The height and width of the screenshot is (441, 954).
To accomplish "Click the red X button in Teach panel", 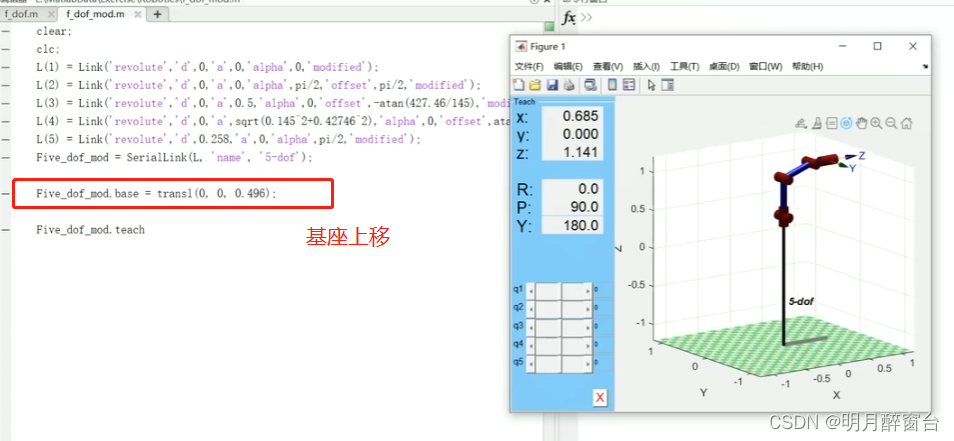I will pos(600,398).
